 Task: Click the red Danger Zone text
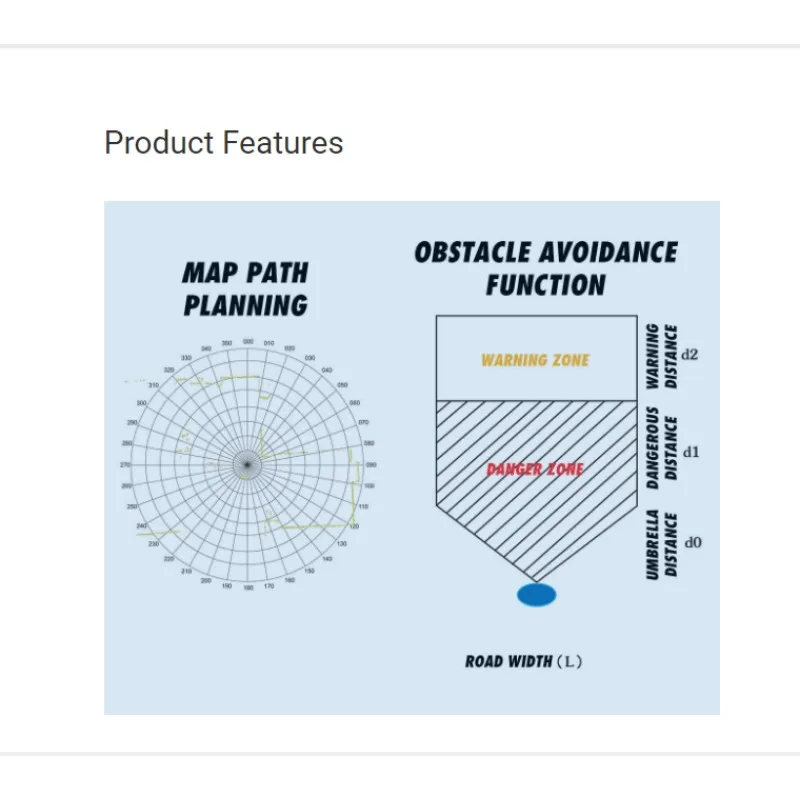(x=535, y=469)
